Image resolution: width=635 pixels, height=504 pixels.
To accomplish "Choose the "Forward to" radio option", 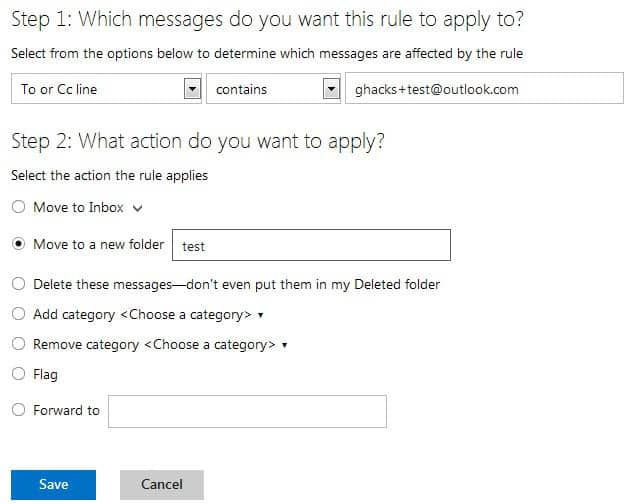I will click(18, 410).
